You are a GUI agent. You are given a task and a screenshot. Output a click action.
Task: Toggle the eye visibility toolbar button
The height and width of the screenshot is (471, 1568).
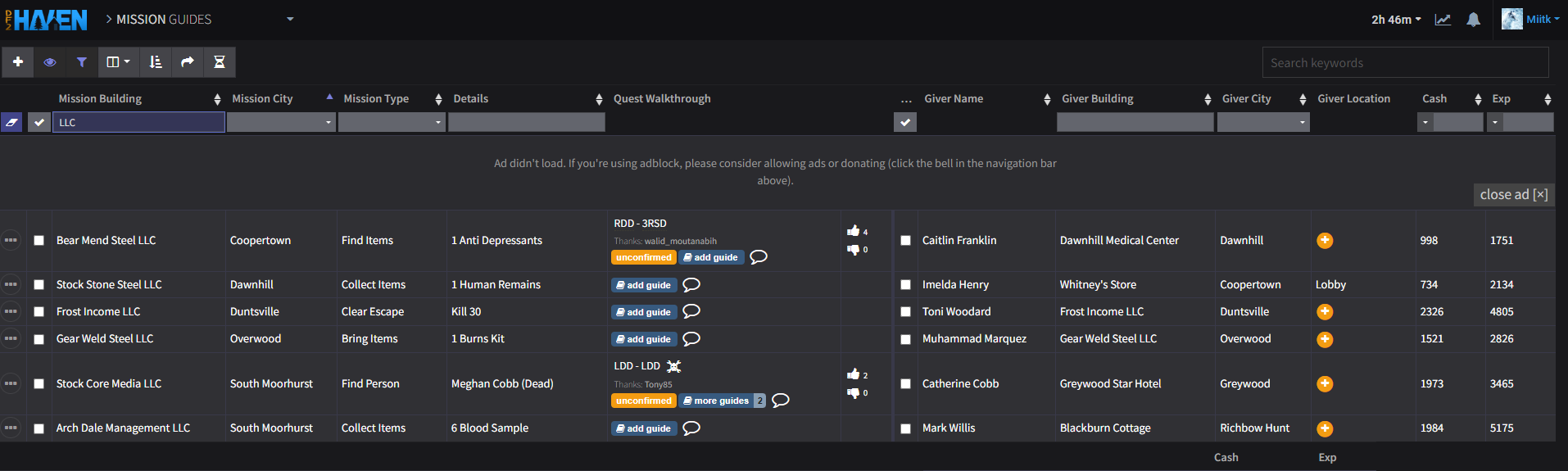[50, 62]
